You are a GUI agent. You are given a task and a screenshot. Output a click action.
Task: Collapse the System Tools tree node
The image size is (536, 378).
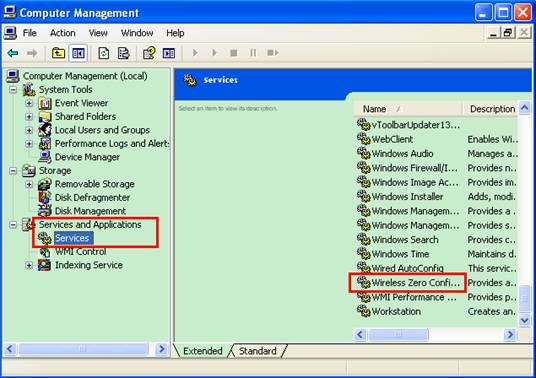(x=13, y=90)
